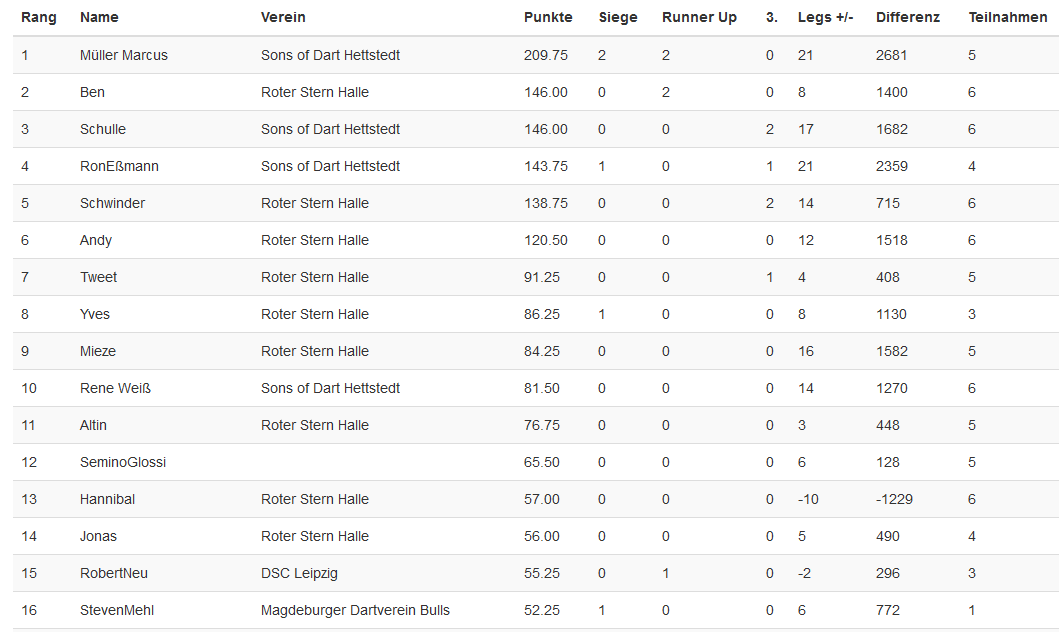Click points value 91.25
The width and height of the screenshot is (1059, 632).
[542, 278]
